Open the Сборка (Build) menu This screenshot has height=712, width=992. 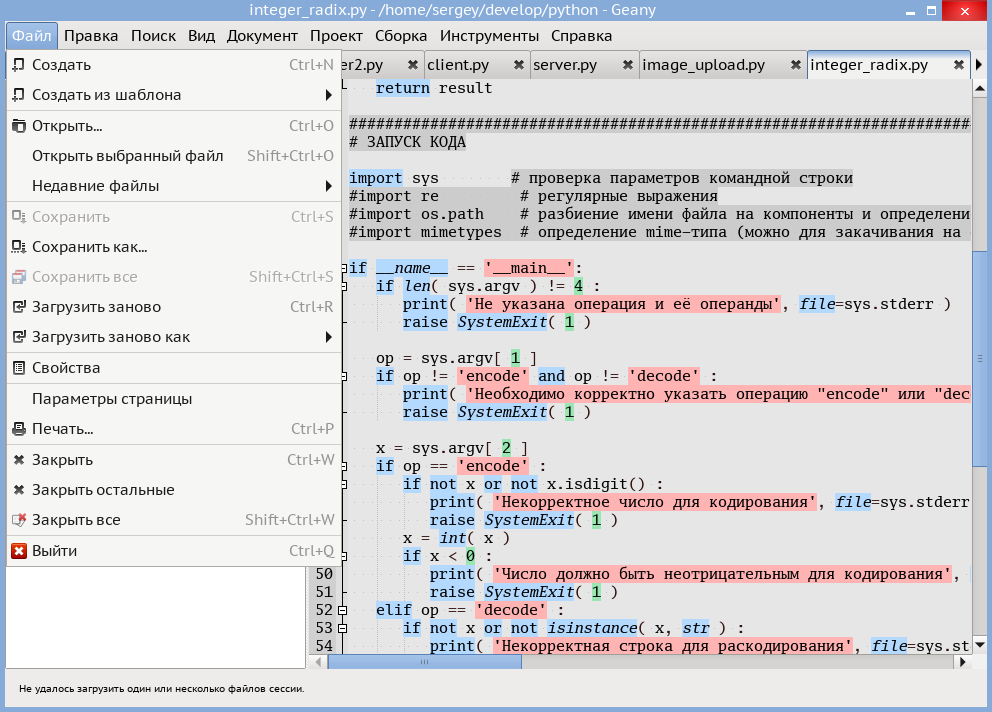(400, 36)
